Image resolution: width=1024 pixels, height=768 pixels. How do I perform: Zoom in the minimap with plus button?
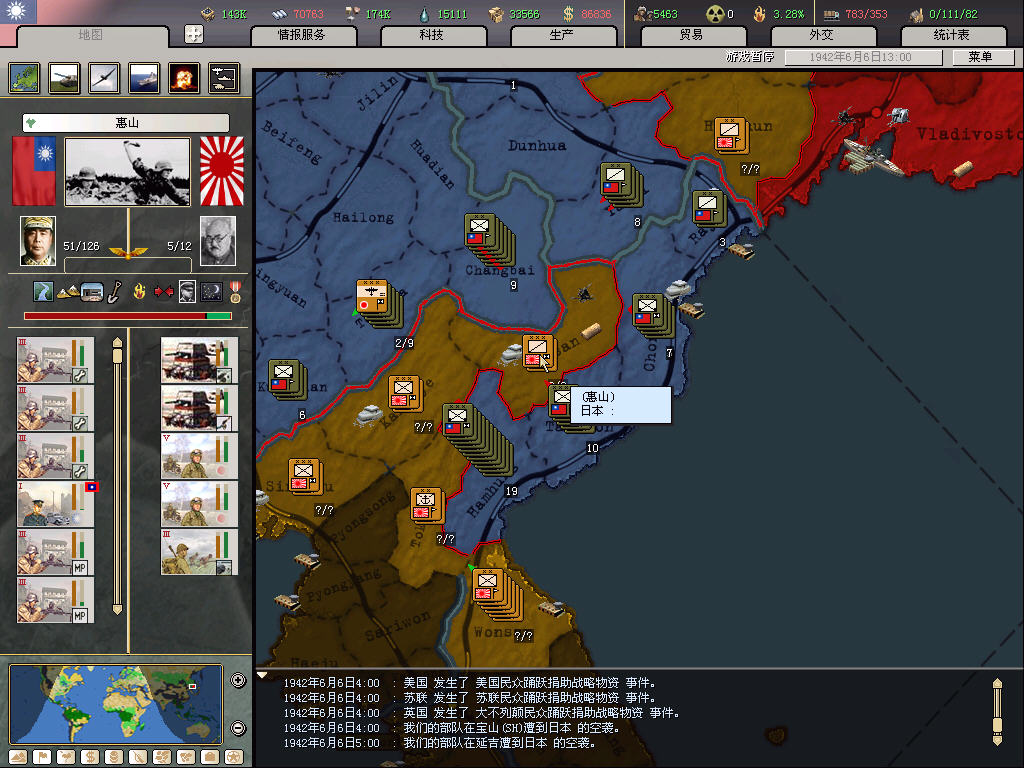pos(238,680)
